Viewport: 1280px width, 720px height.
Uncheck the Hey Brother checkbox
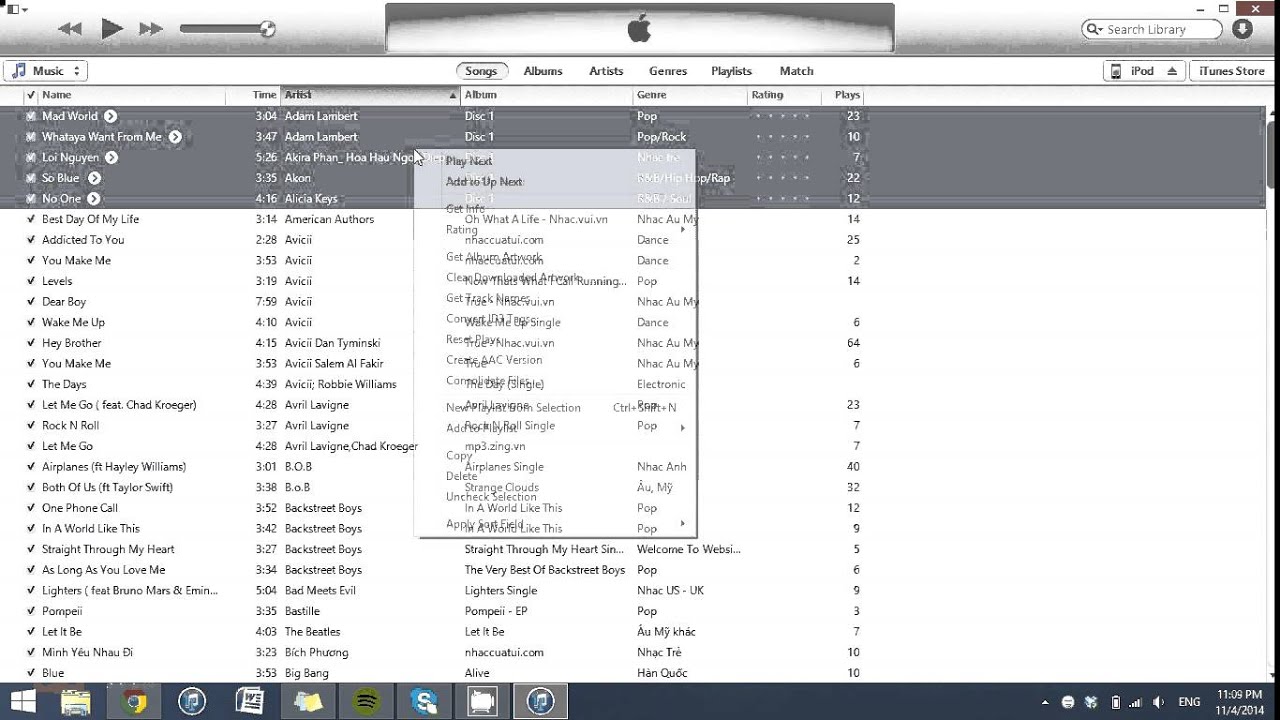click(x=31, y=343)
